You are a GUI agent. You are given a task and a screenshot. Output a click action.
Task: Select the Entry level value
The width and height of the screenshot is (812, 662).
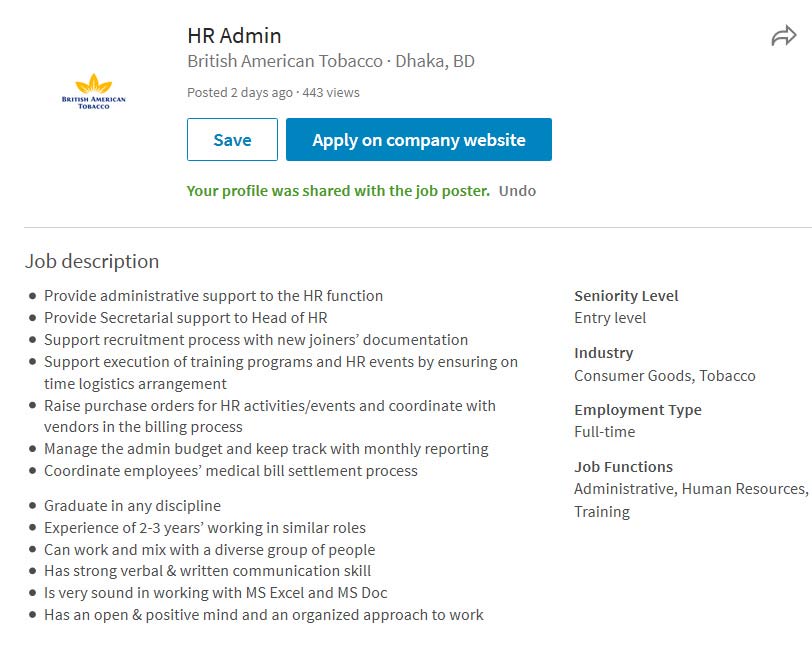point(610,318)
